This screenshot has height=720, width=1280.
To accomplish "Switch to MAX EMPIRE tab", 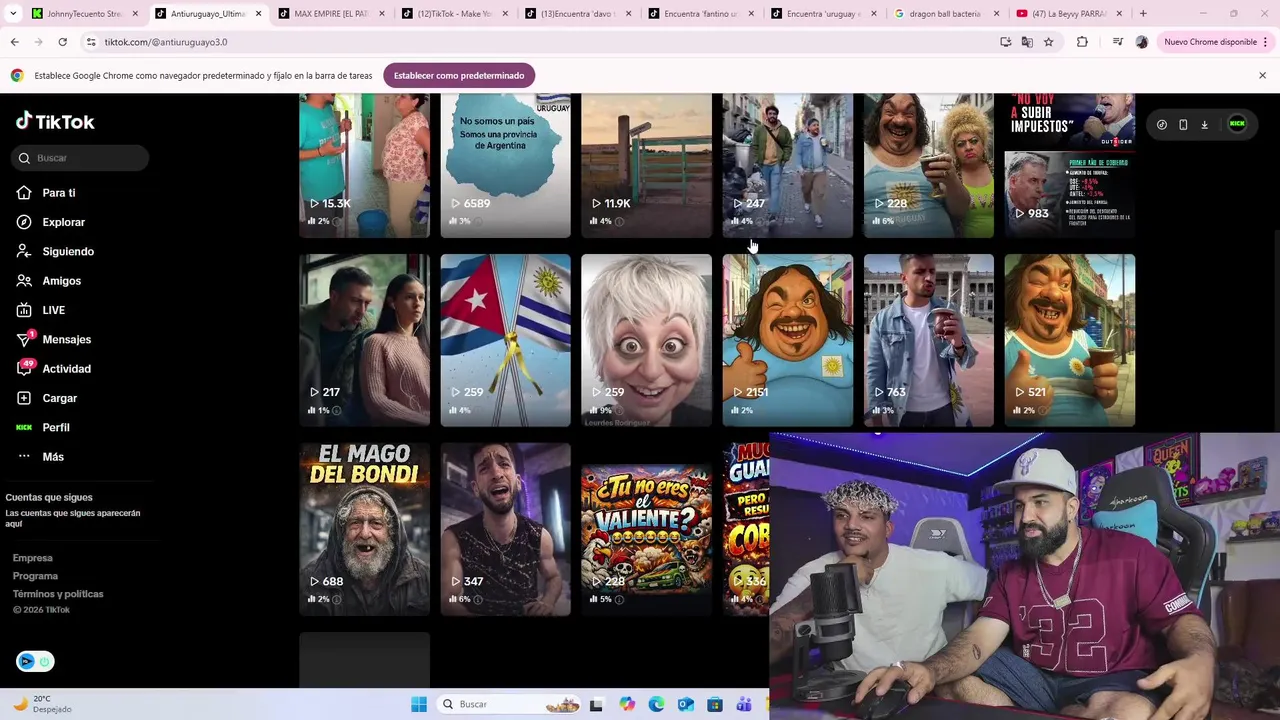I will 332,14.
